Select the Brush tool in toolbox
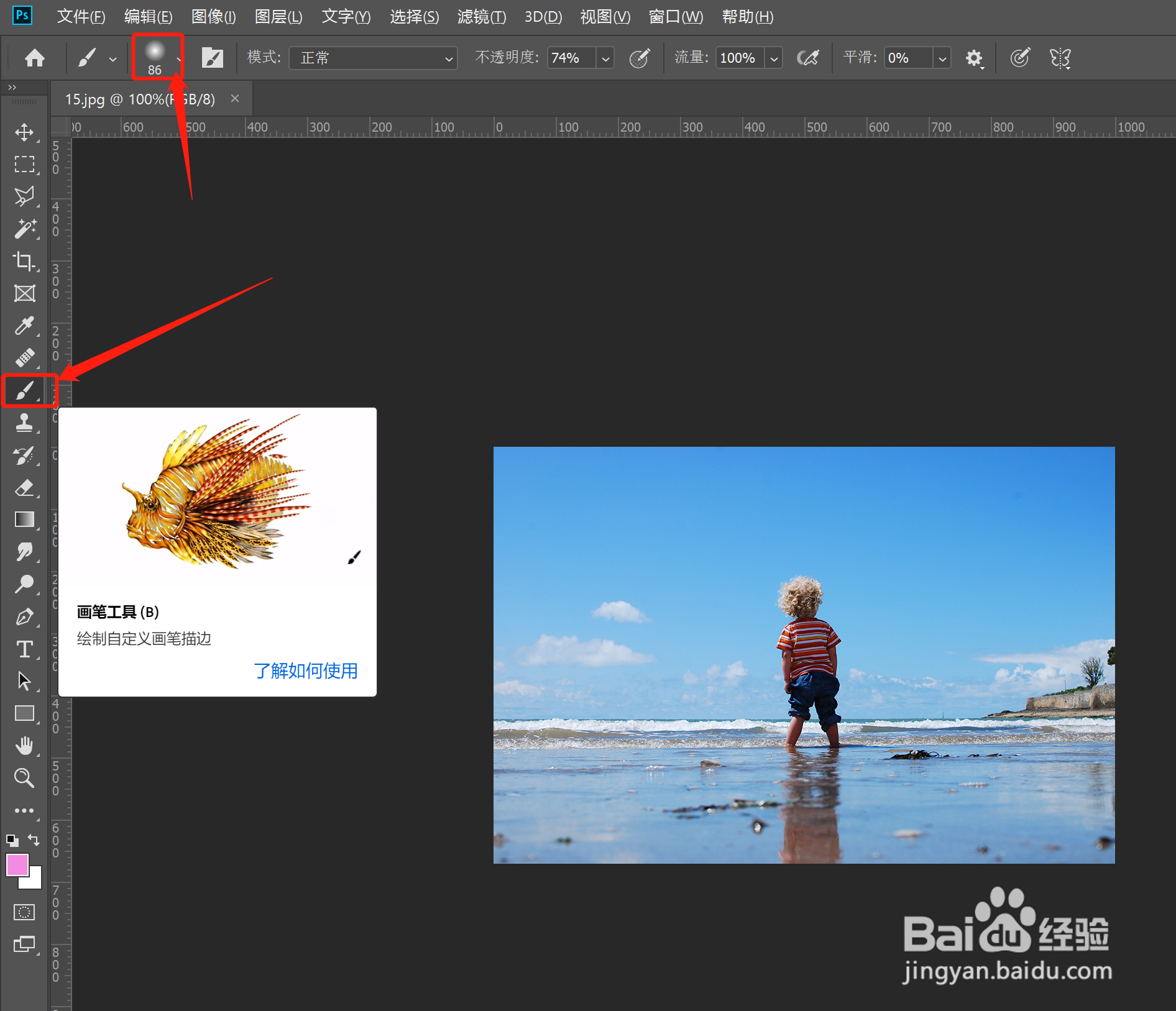 tap(24, 391)
